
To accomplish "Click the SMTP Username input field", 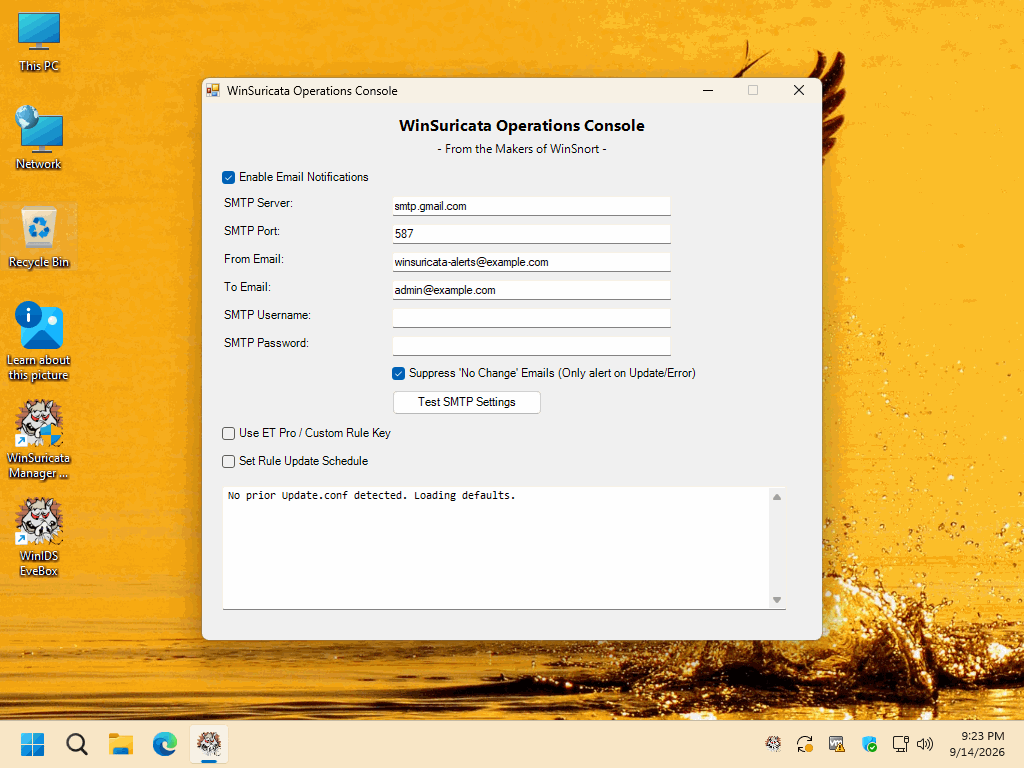I will click(x=532, y=318).
